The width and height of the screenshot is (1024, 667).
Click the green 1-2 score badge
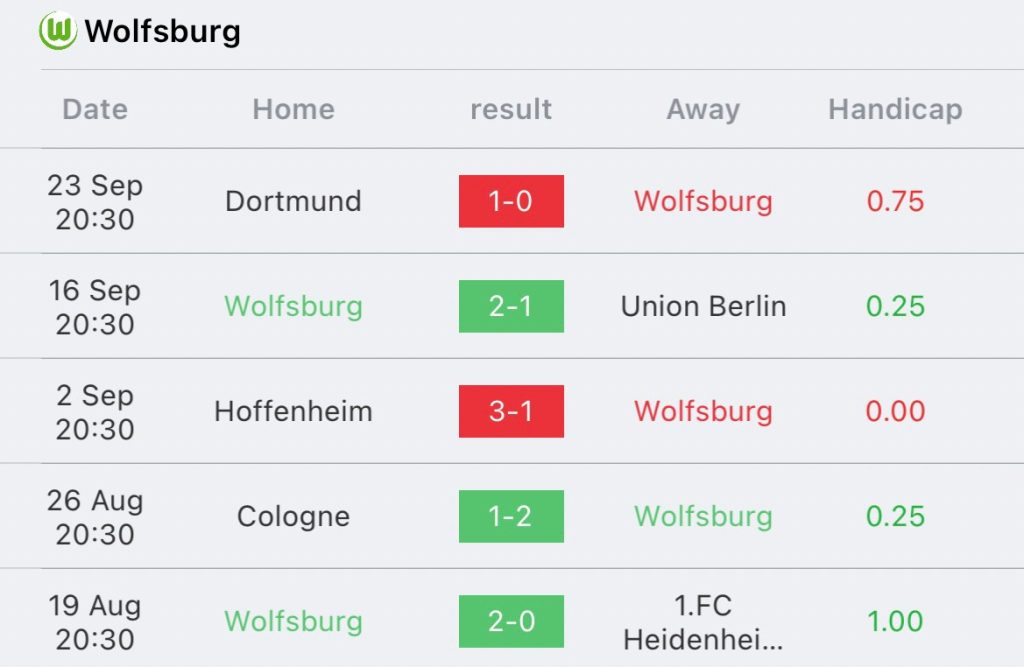tap(511, 516)
